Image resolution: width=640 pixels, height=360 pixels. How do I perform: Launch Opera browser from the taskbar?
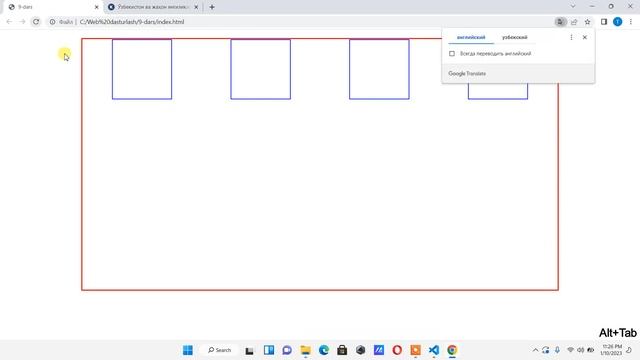[x=397, y=350]
